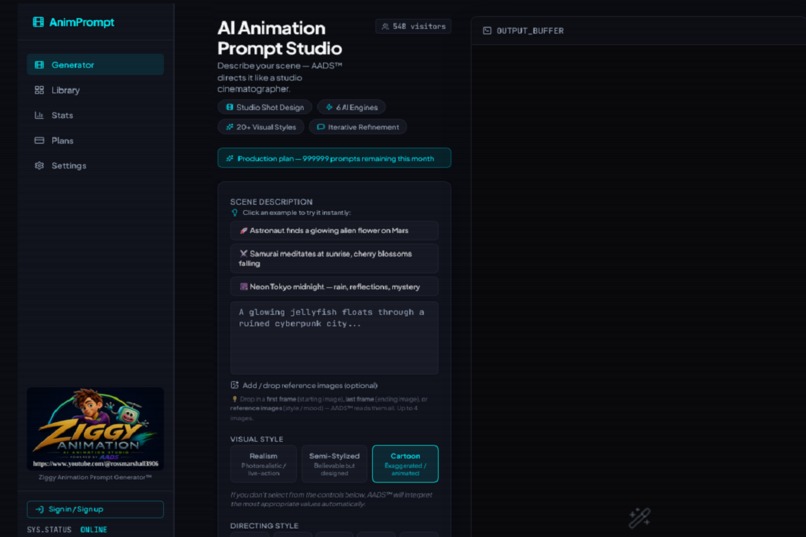This screenshot has height=537, width=806.
Task: Select the Realism visual style
Action: point(263,464)
